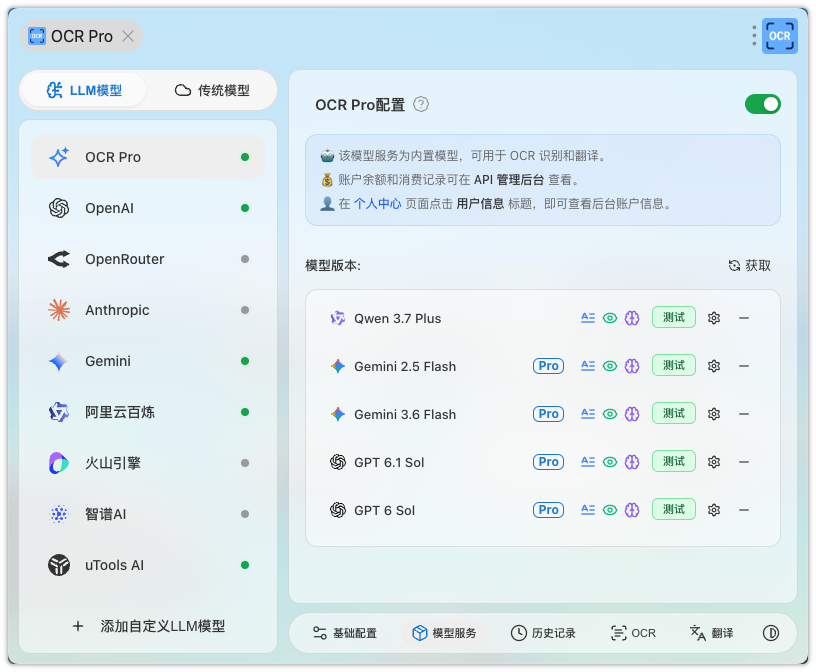Toggle vision eye icon for Qwen 3.7 Plus
816x672 pixels.
point(609,318)
